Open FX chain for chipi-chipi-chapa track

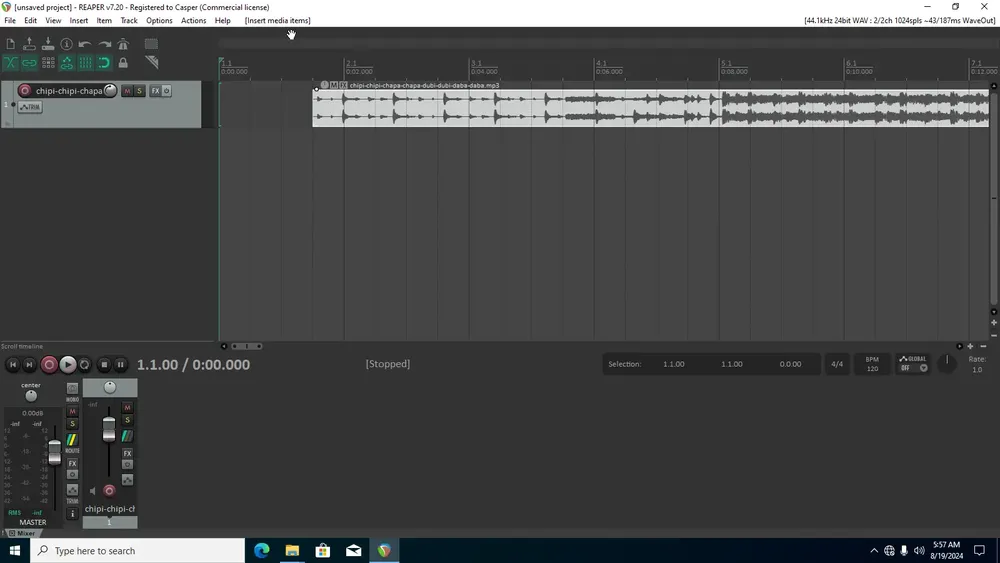(155, 91)
